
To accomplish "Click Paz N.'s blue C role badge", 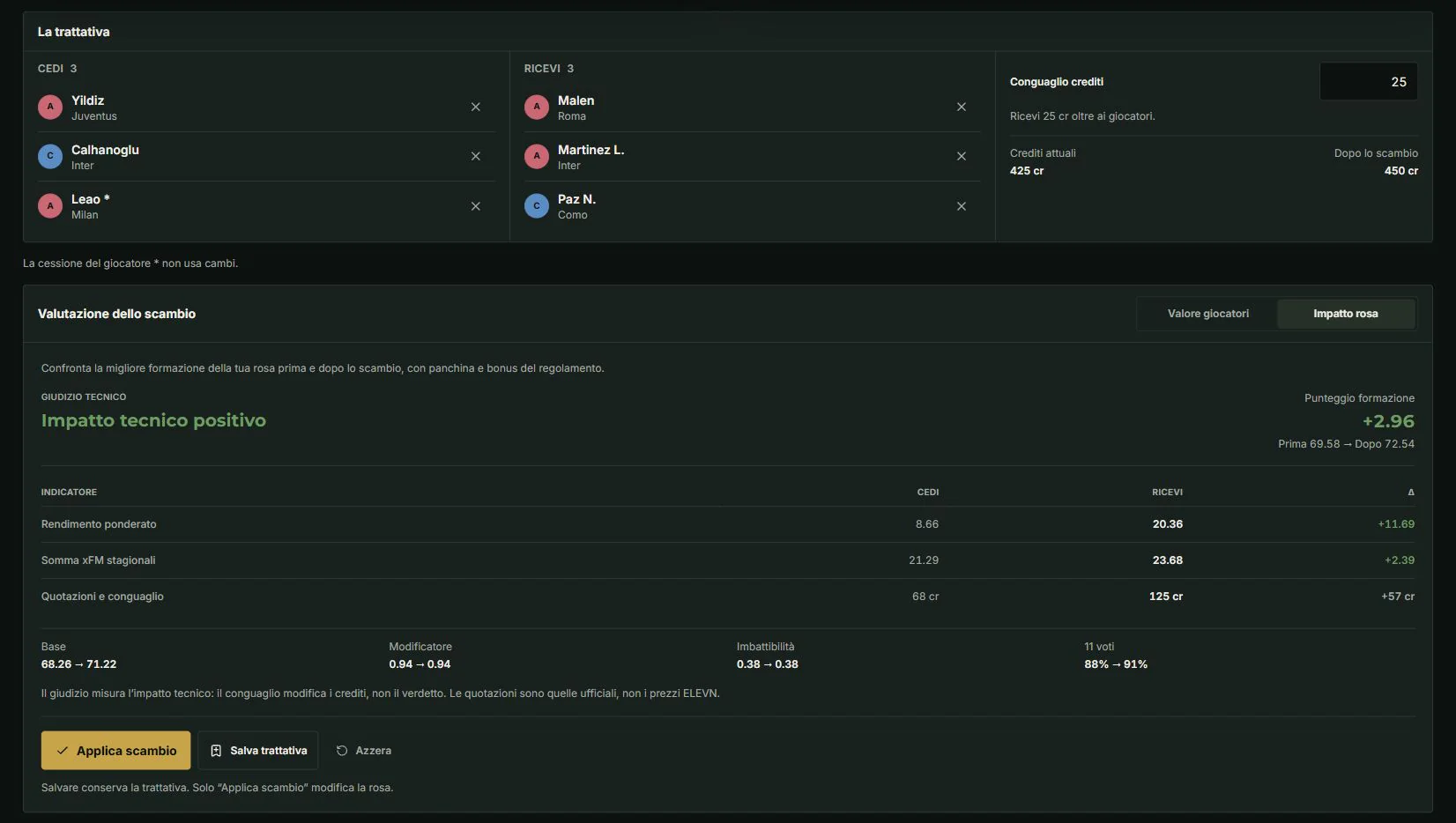I will coord(537,206).
